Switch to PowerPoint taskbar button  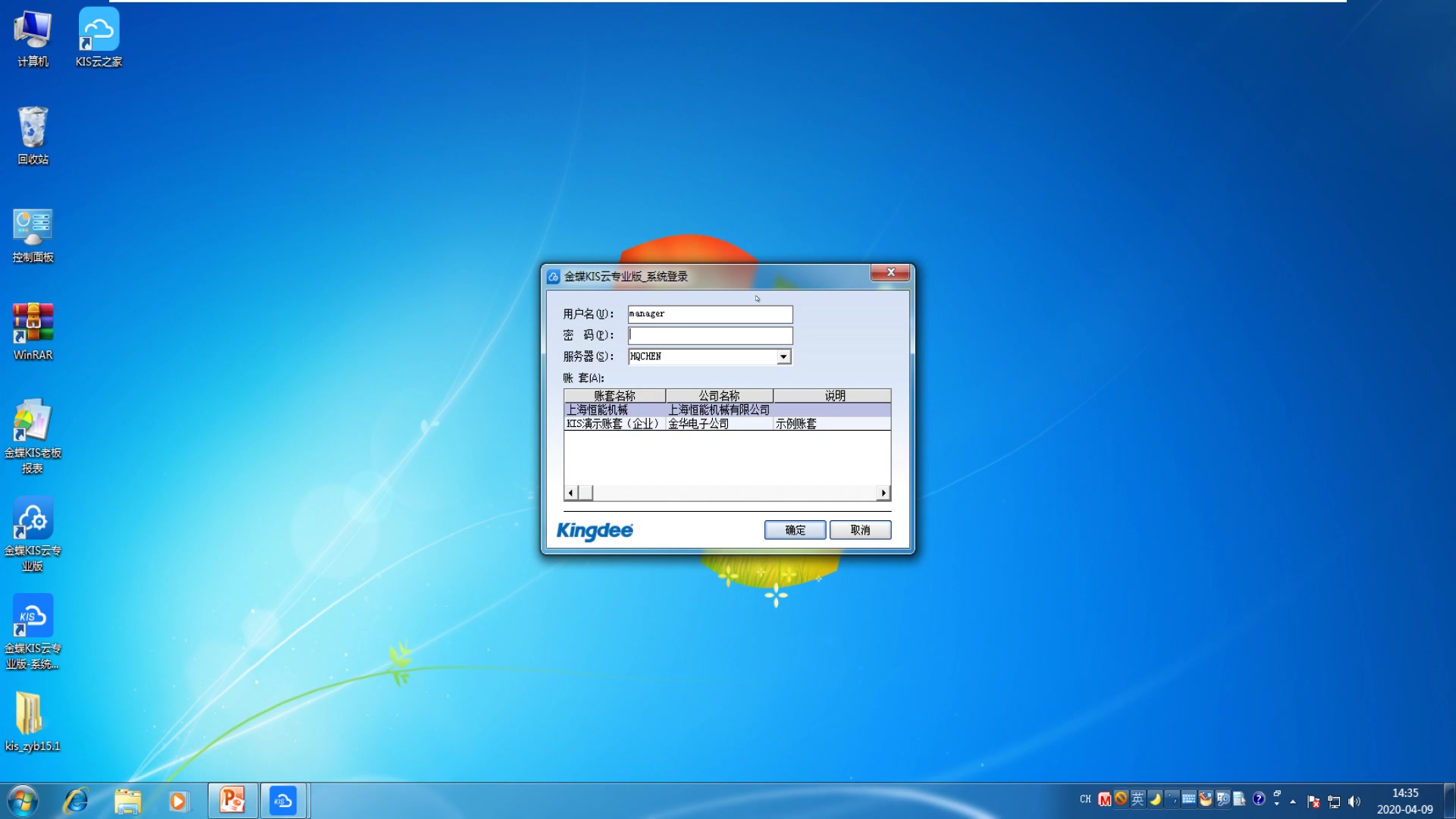pyautogui.click(x=232, y=801)
